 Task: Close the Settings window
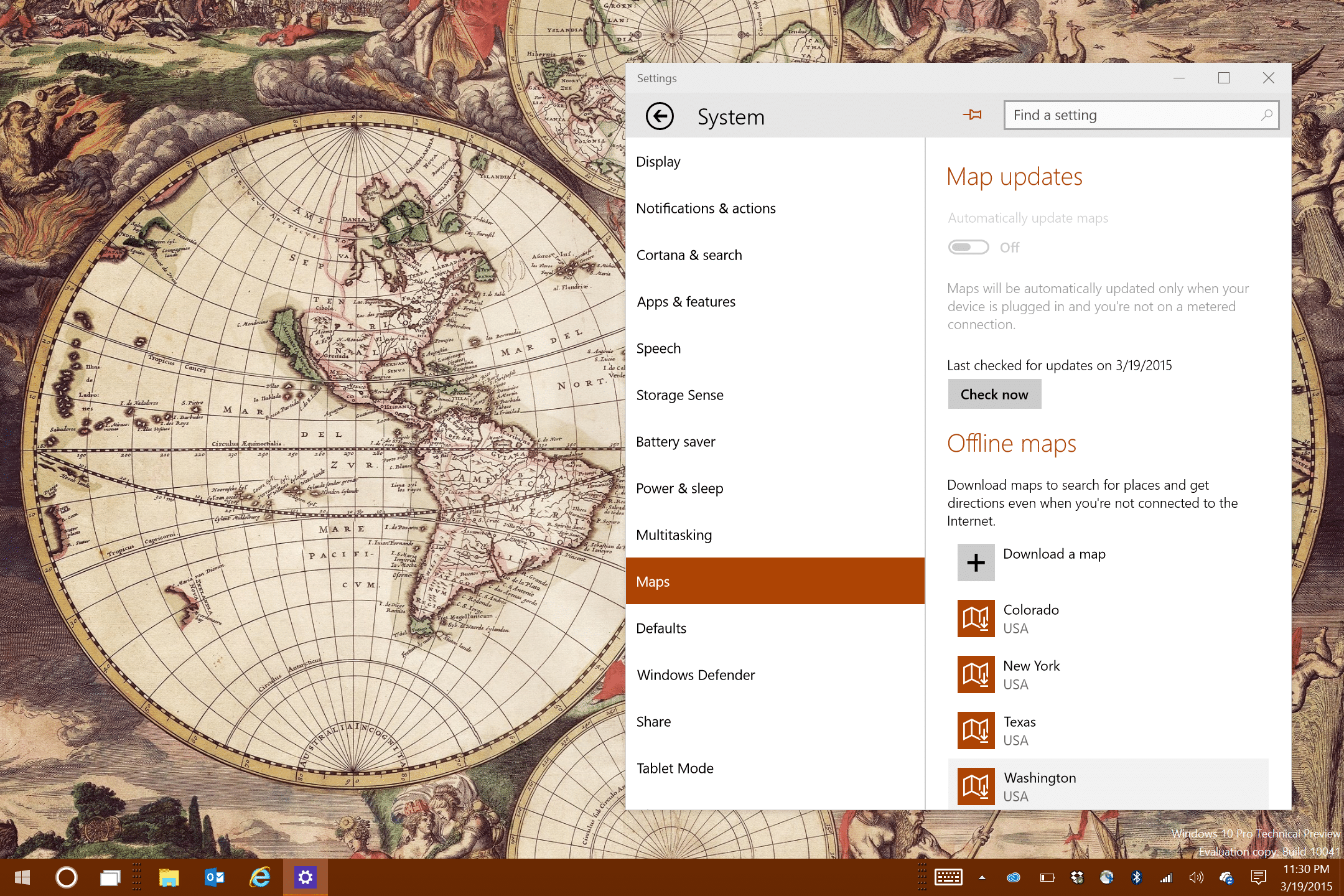(1269, 78)
